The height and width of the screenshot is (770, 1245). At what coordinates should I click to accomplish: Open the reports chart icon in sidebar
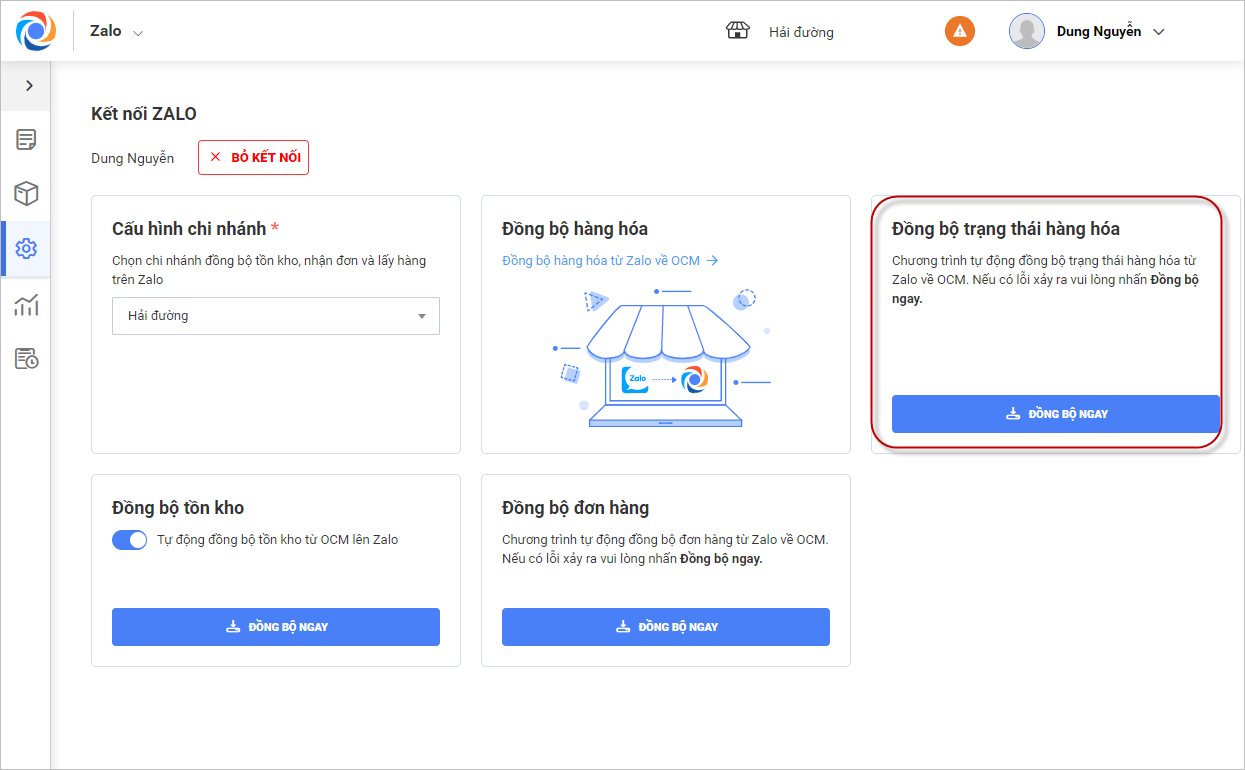tap(26, 304)
